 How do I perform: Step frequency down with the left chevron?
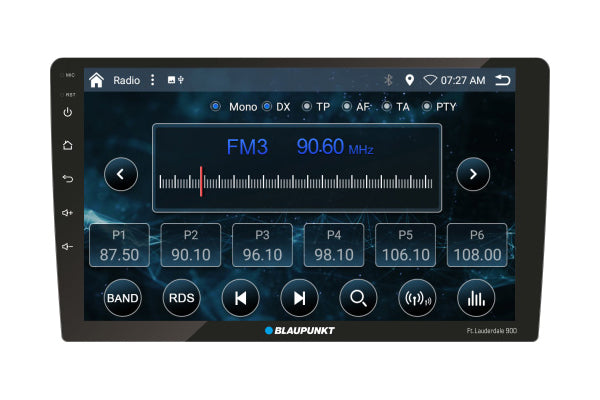click(x=121, y=175)
